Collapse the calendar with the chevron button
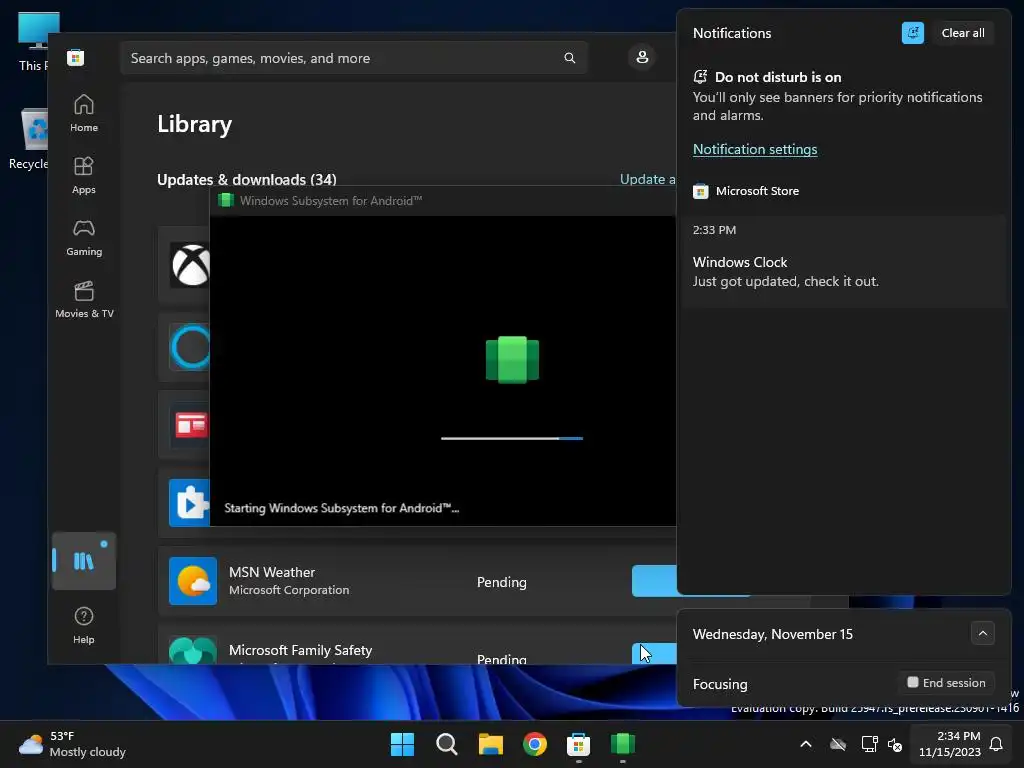1024x768 pixels. tap(982, 633)
